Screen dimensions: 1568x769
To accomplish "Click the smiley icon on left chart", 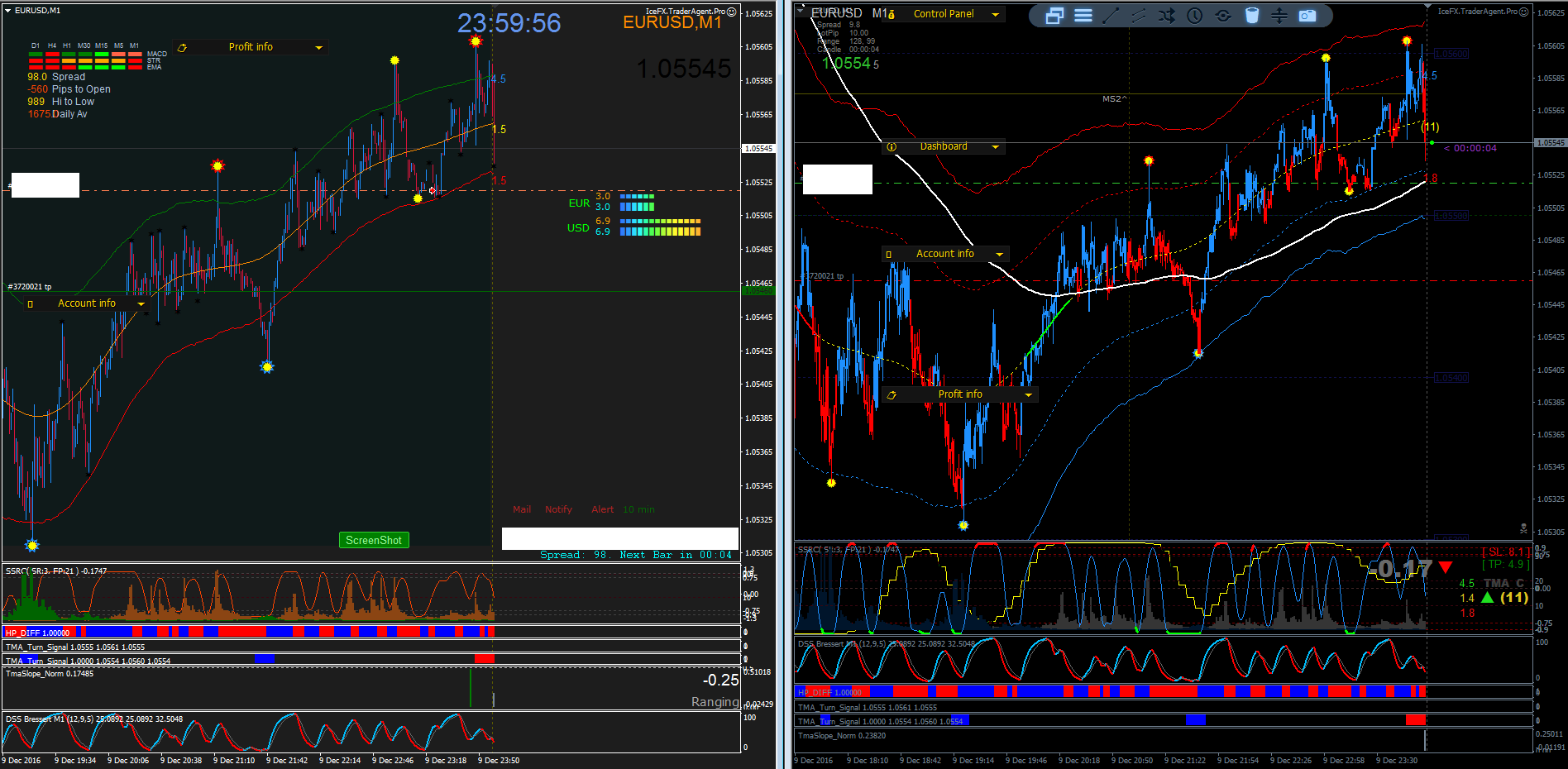I will tap(731, 12).
